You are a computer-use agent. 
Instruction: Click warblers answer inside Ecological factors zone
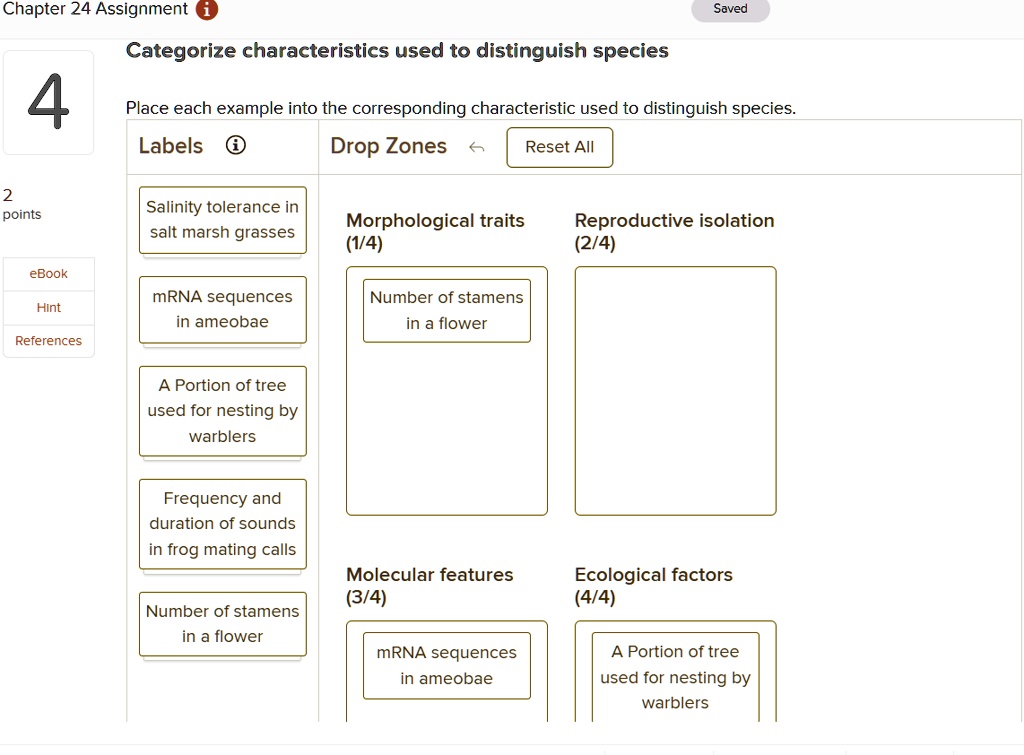(x=675, y=677)
